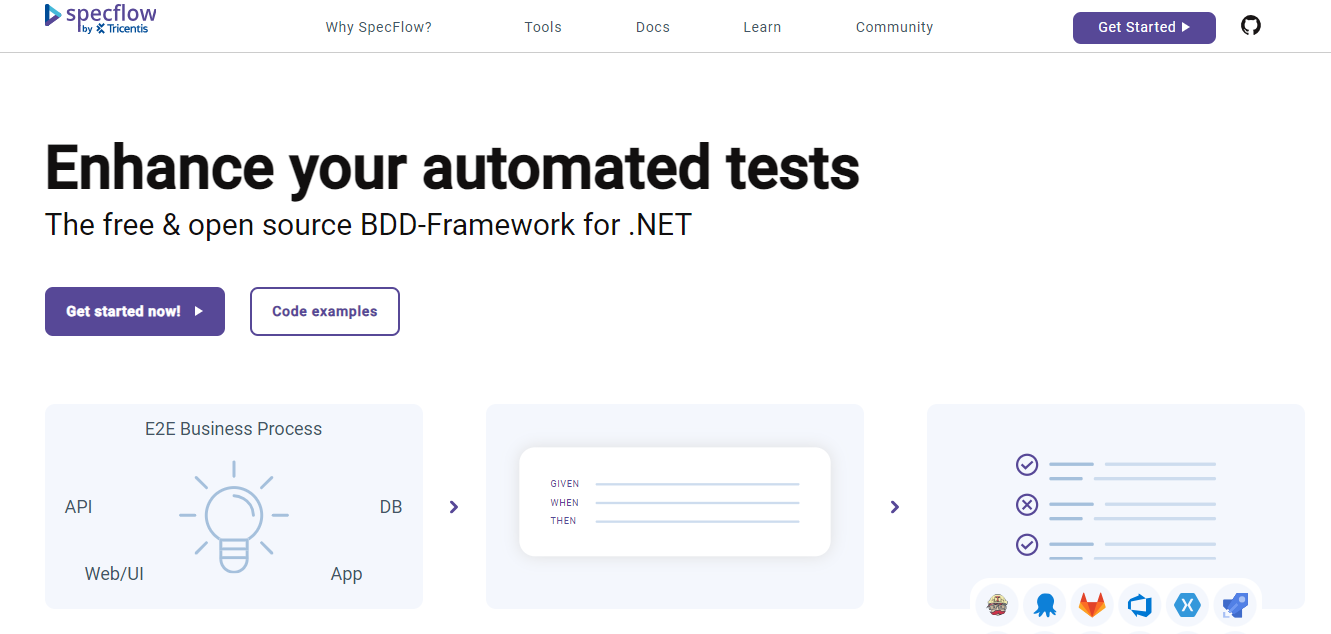The height and width of the screenshot is (634, 1331).
Task: Click the bottom checkmark circle in results card
Action: (x=1027, y=545)
